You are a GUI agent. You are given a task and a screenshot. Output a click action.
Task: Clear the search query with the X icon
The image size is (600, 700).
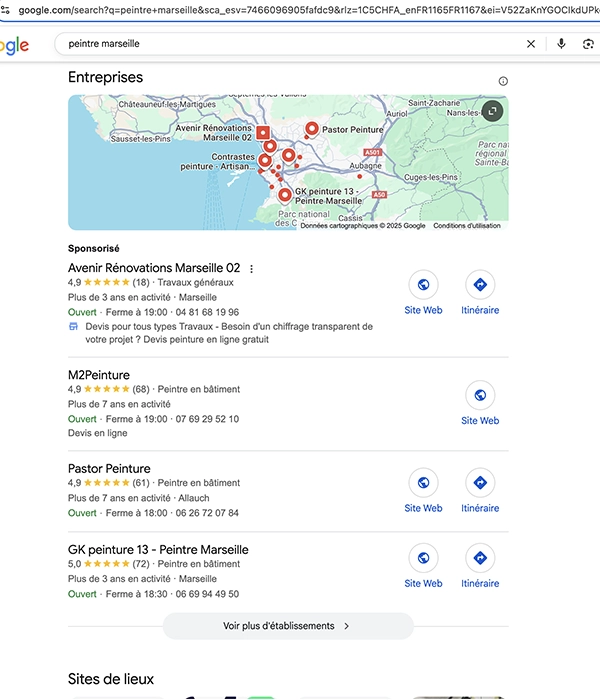coord(531,44)
